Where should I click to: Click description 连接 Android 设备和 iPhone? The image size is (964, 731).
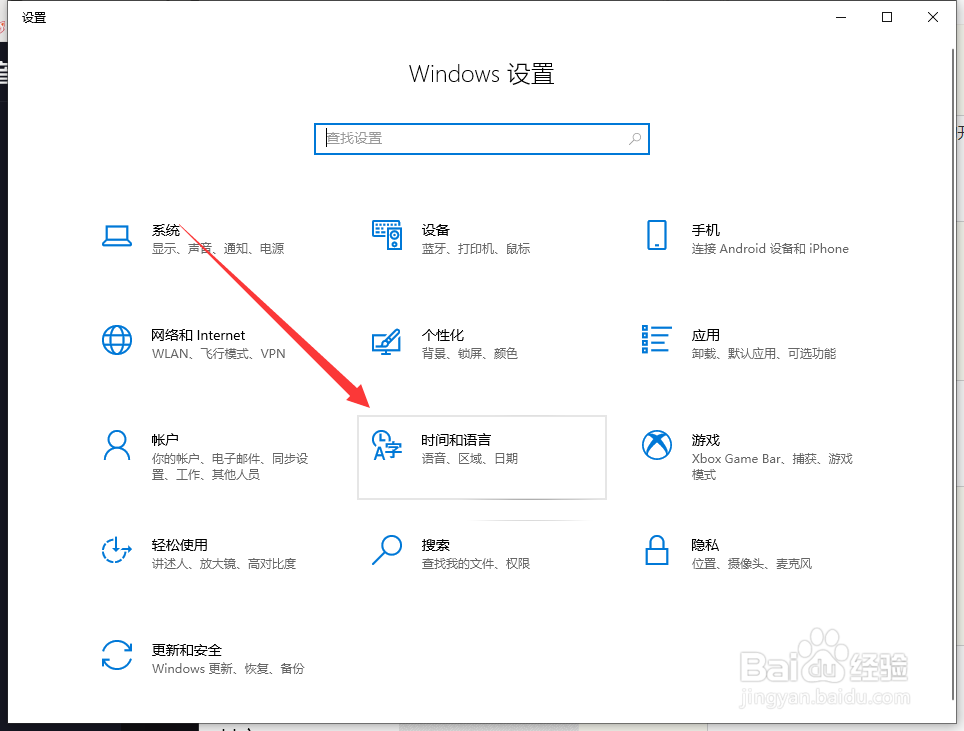tap(770, 248)
